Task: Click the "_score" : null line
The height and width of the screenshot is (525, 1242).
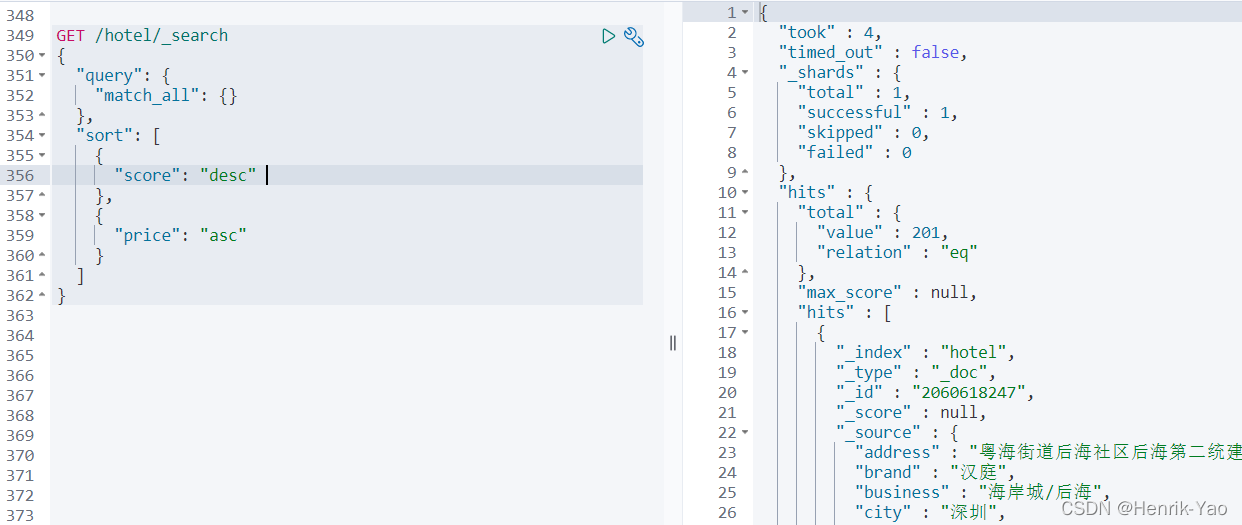Action: pos(911,412)
